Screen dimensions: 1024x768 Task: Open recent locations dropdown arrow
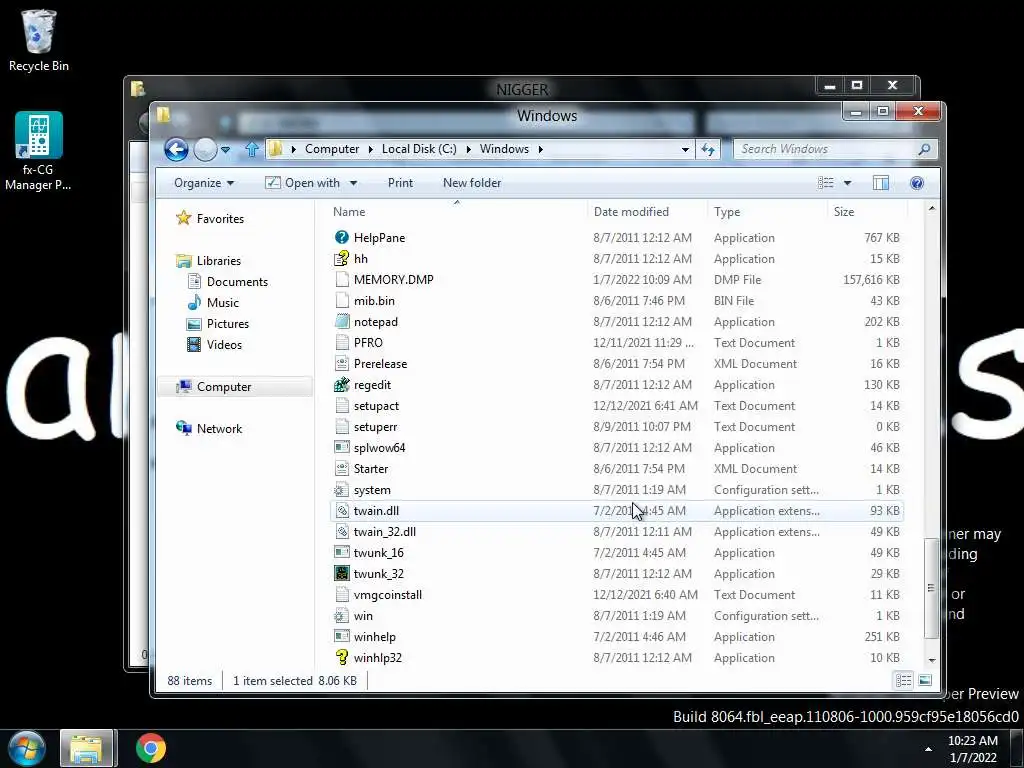(225, 150)
